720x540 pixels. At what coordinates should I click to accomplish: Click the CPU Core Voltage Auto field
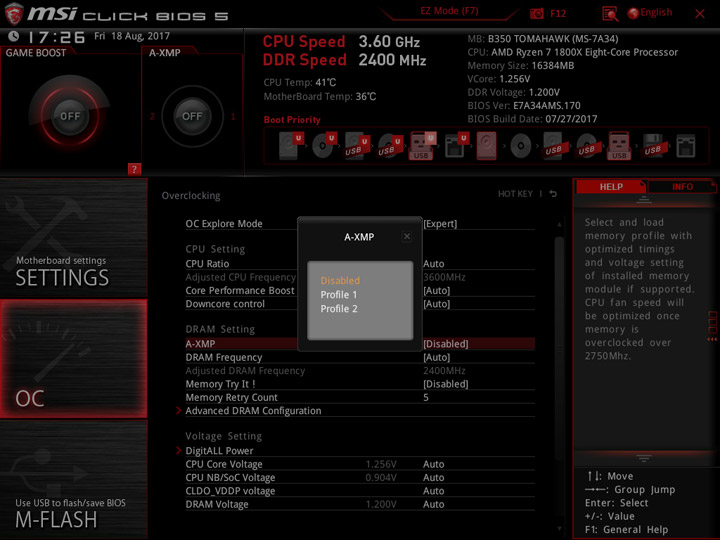pyautogui.click(x=433, y=464)
